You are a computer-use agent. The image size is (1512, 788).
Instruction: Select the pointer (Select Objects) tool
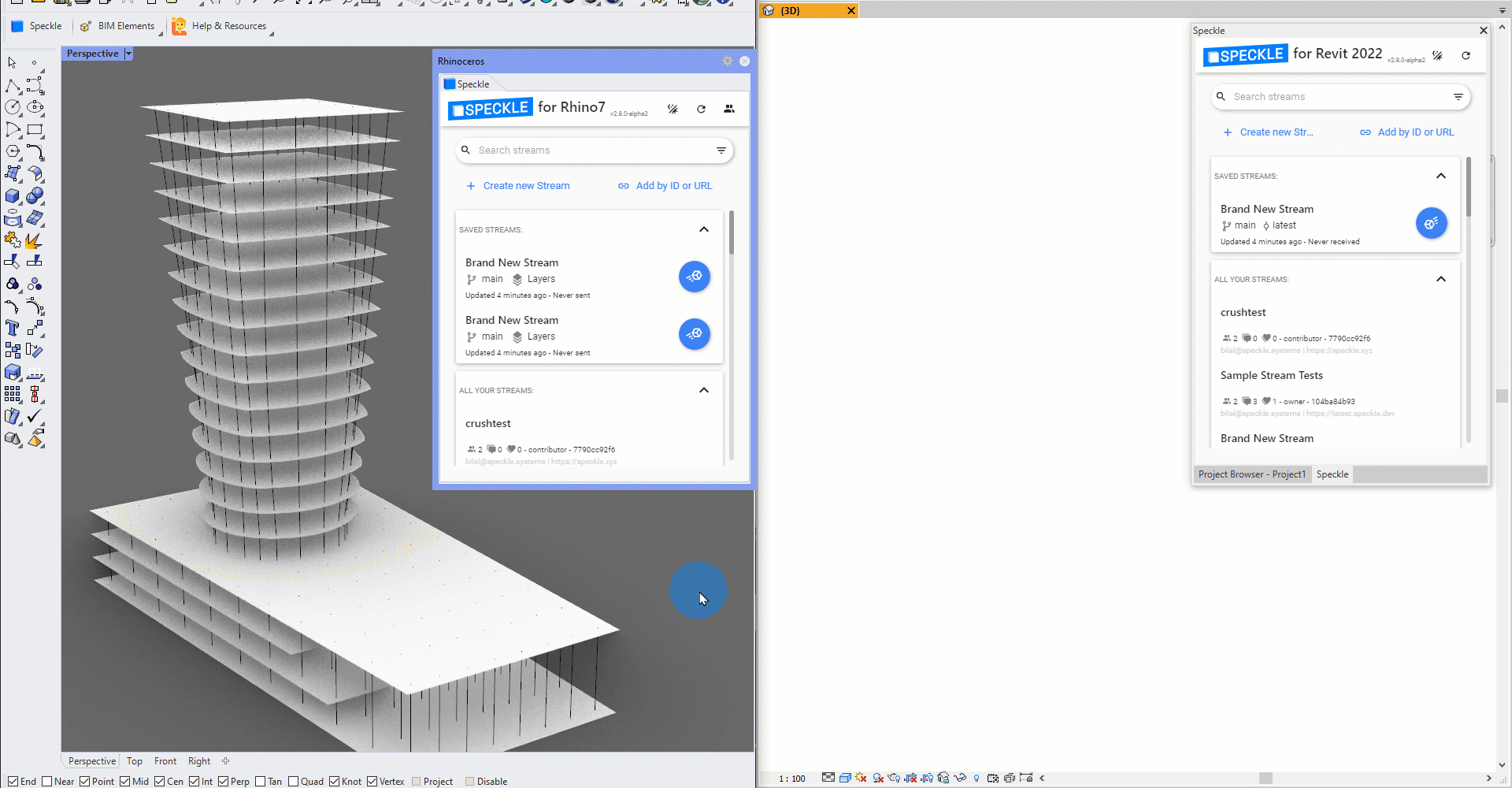click(x=13, y=63)
